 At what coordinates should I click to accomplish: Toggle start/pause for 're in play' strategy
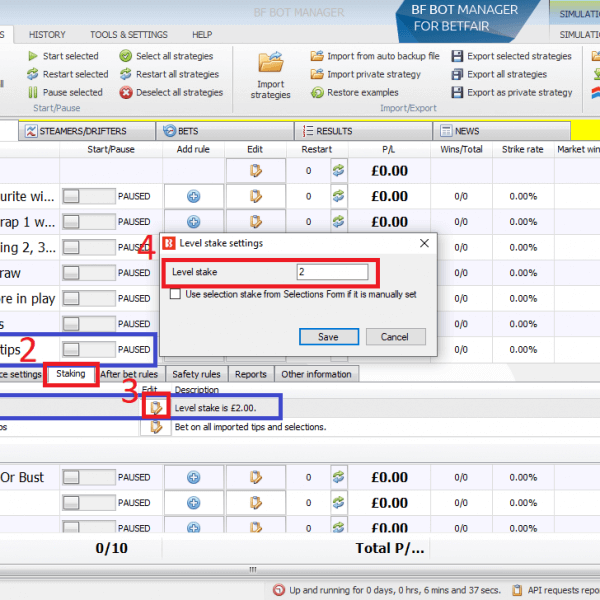coord(89,298)
